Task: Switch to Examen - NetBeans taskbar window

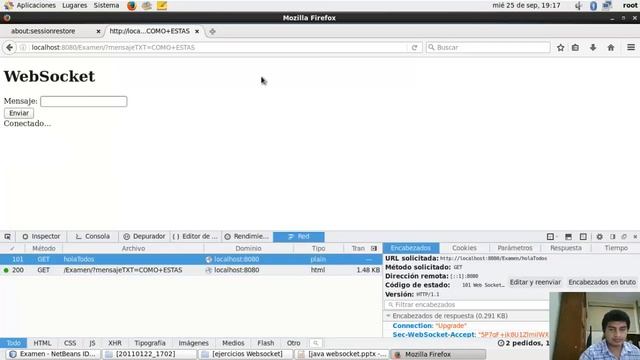Action: (x=52, y=354)
